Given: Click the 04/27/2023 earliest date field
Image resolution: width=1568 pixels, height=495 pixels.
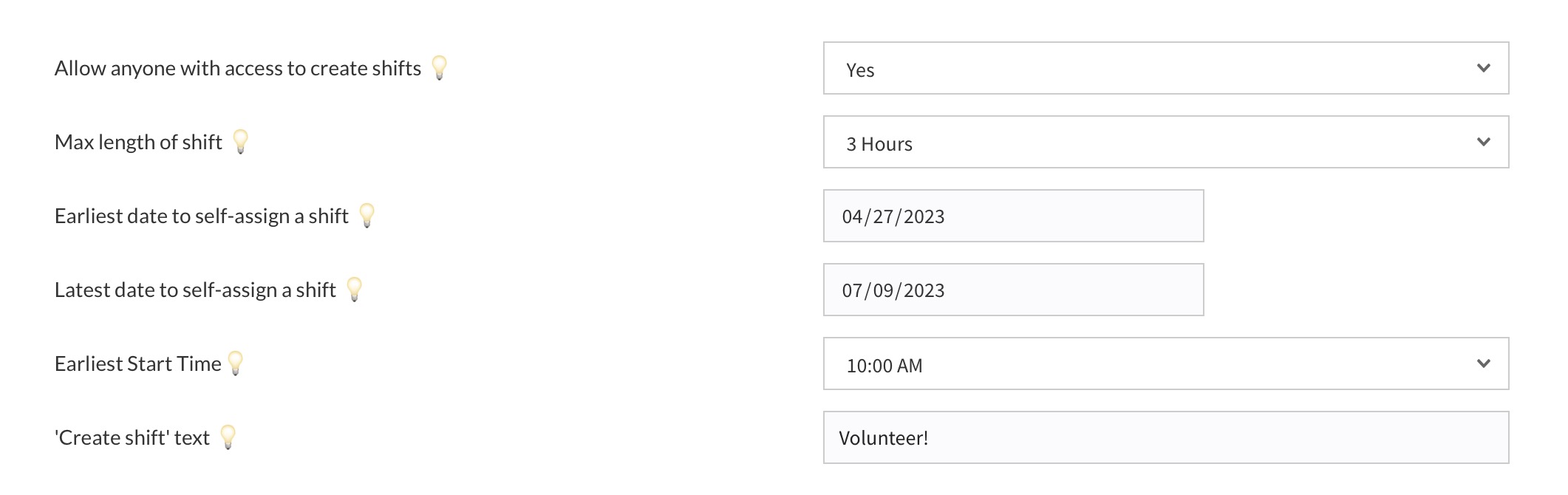Looking at the screenshot, I should click(x=1013, y=216).
